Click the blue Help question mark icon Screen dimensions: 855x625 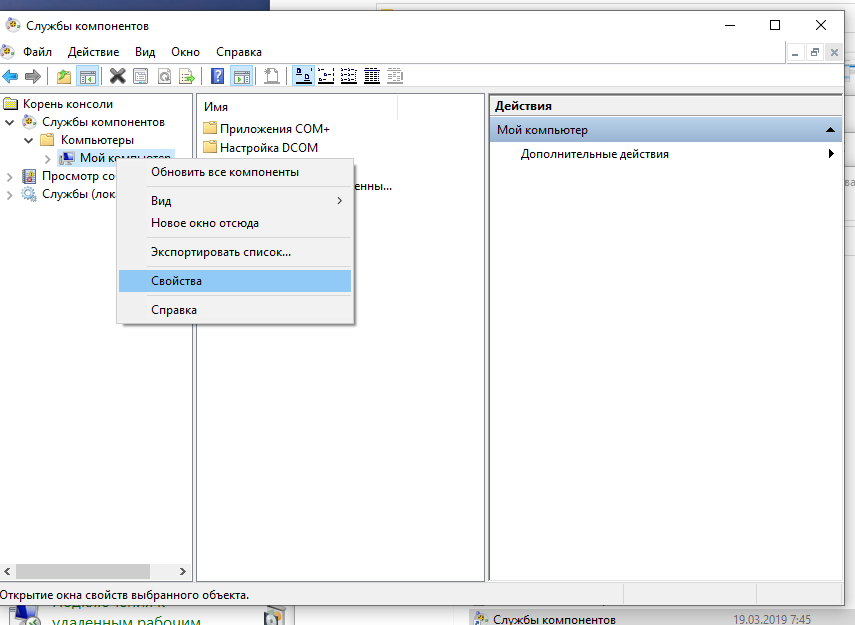(x=217, y=76)
